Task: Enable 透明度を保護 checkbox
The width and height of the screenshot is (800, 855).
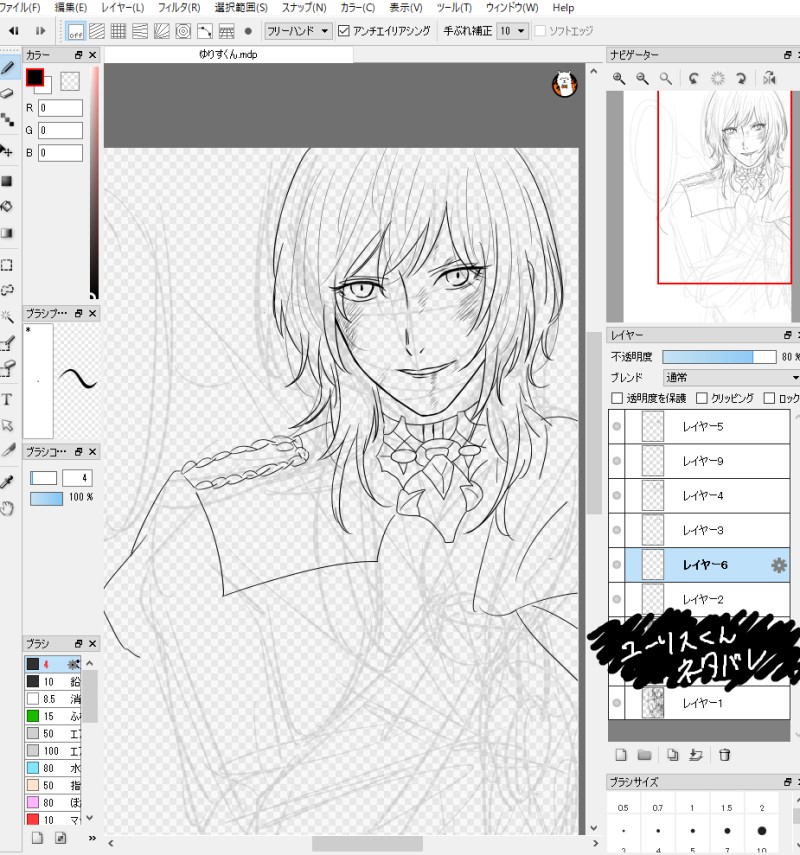Action: (x=617, y=398)
